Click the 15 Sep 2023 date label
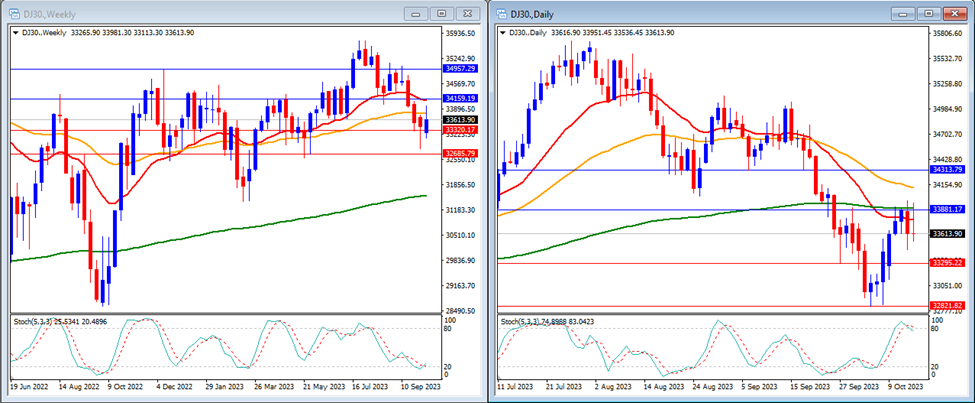The height and width of the screenshot is (403, 975). coord(811,386)
